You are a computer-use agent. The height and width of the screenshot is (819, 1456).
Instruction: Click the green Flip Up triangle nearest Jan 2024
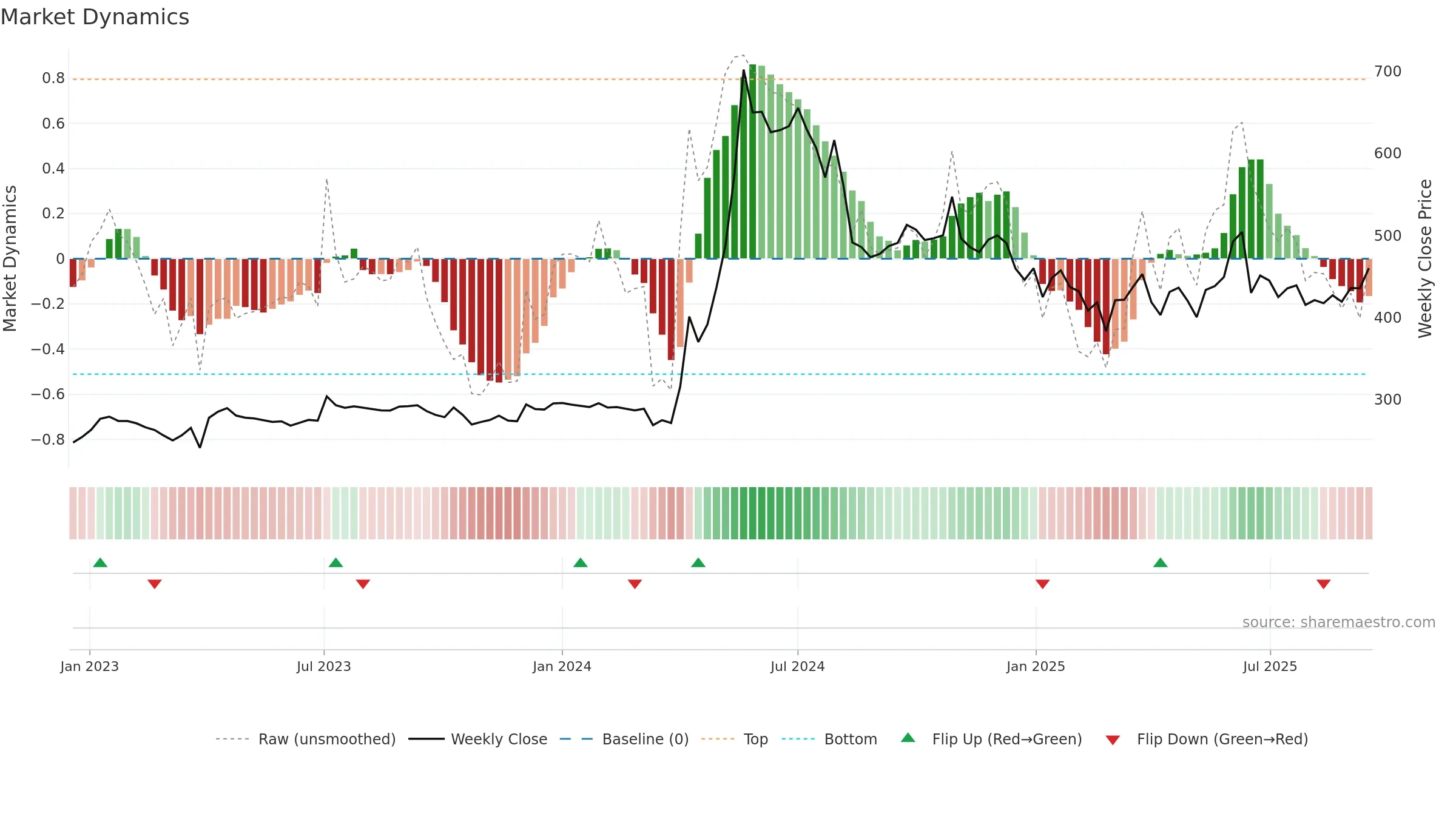tap(581, 563)
